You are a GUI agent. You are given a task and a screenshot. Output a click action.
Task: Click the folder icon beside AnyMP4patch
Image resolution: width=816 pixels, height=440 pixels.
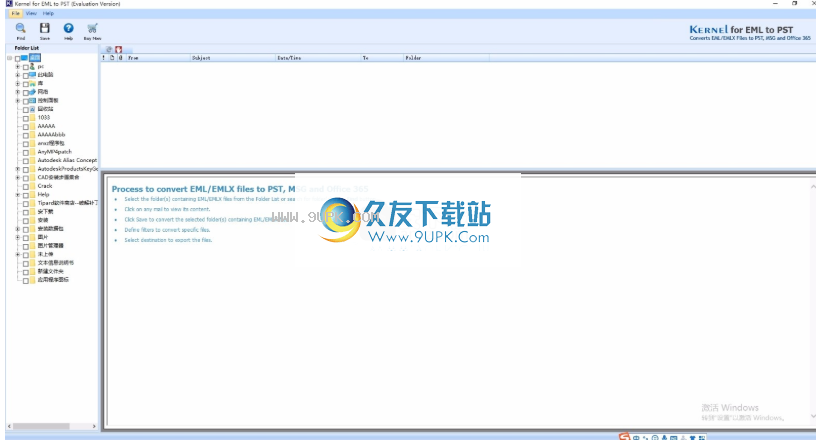[33, 152]
